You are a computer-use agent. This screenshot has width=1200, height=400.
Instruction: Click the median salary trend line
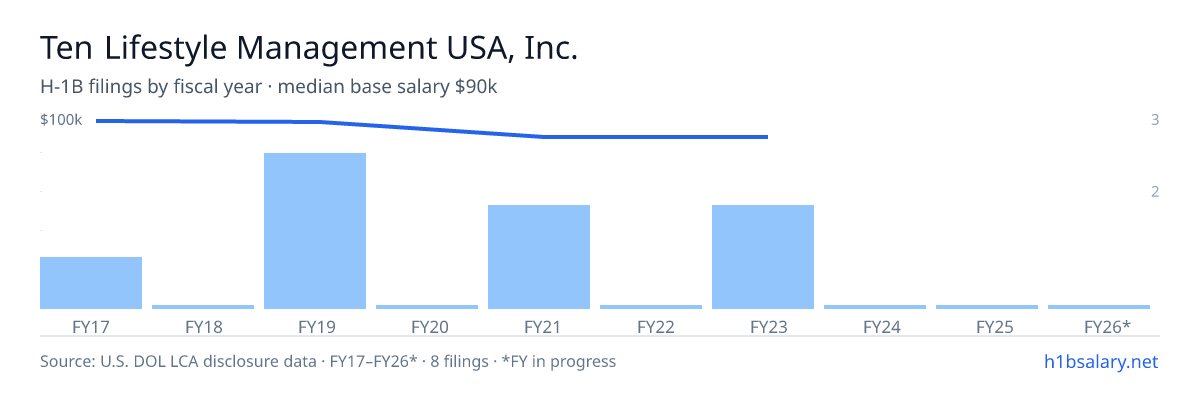click(x=432, y=129)
